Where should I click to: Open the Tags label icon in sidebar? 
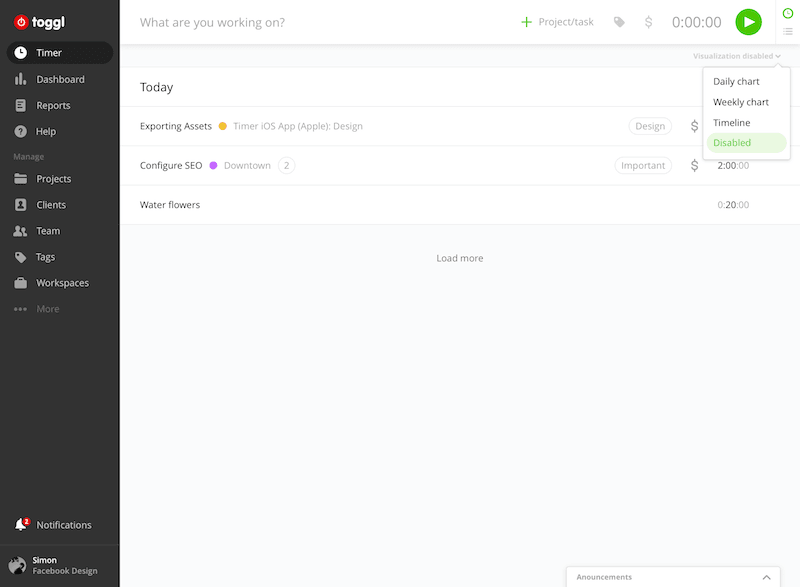pyautogui.click(x=20, y=257)
